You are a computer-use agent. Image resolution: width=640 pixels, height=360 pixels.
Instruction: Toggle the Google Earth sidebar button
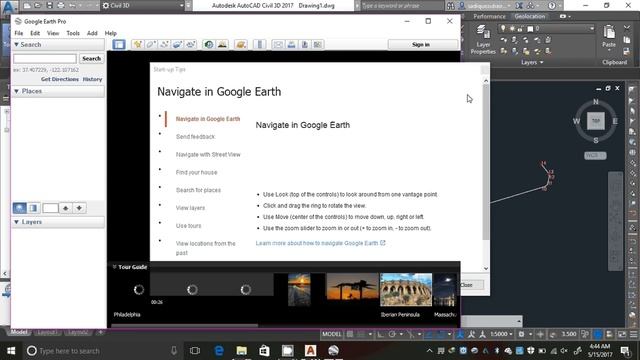point(119,44)
